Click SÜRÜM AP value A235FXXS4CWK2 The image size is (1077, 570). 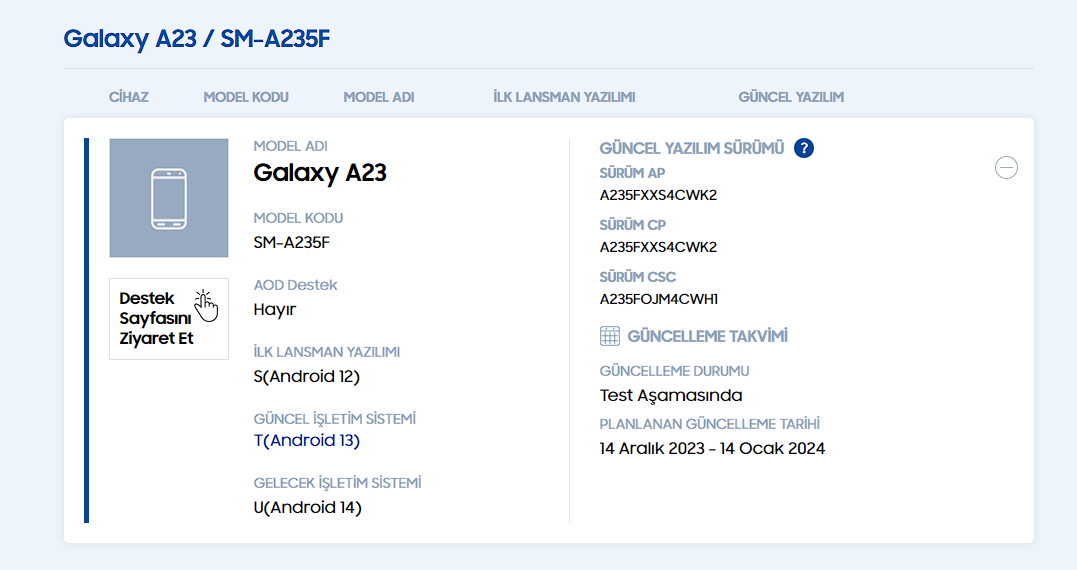658,195
